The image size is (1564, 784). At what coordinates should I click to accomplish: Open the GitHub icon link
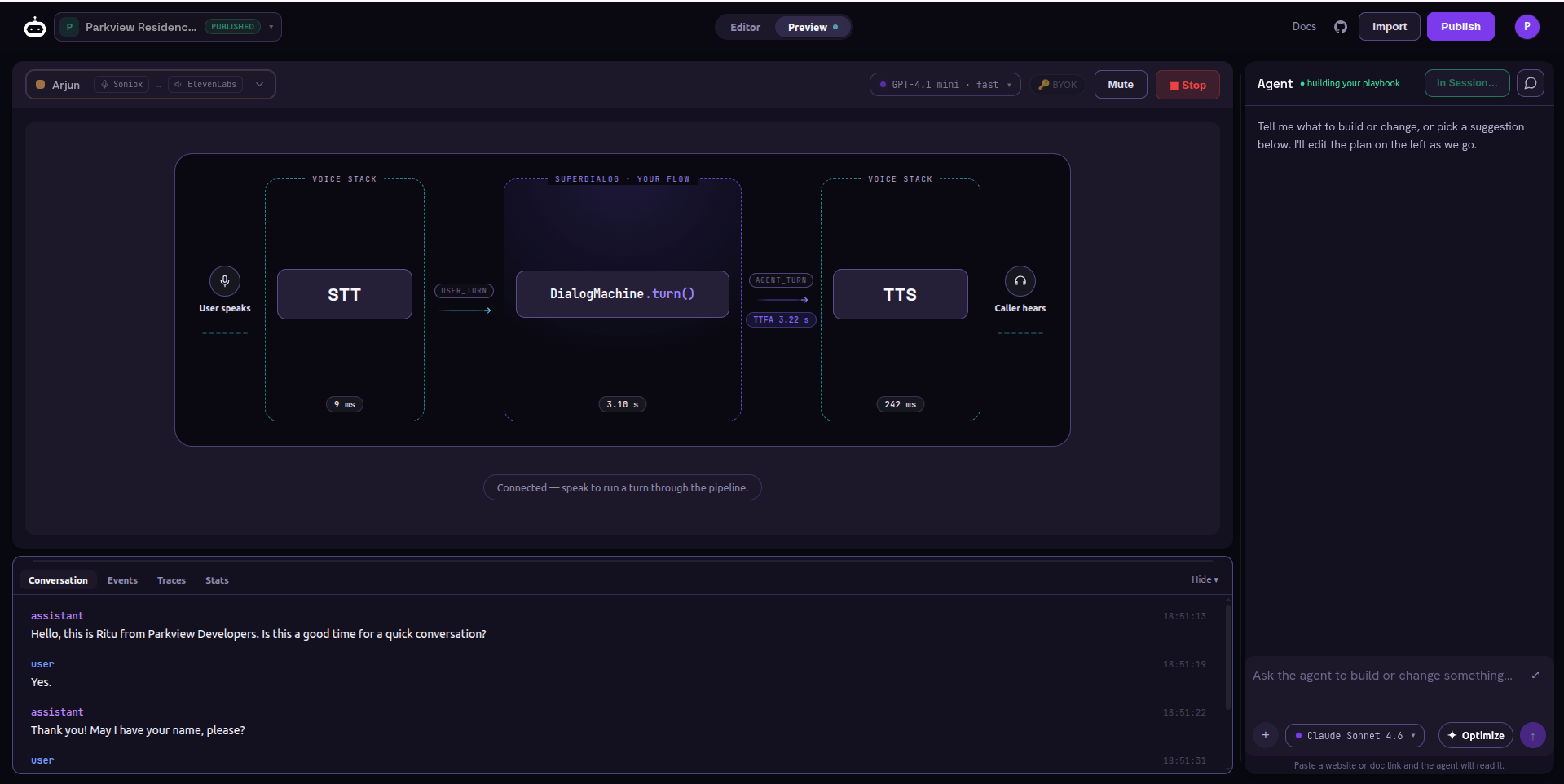[x=1341, y=27]
